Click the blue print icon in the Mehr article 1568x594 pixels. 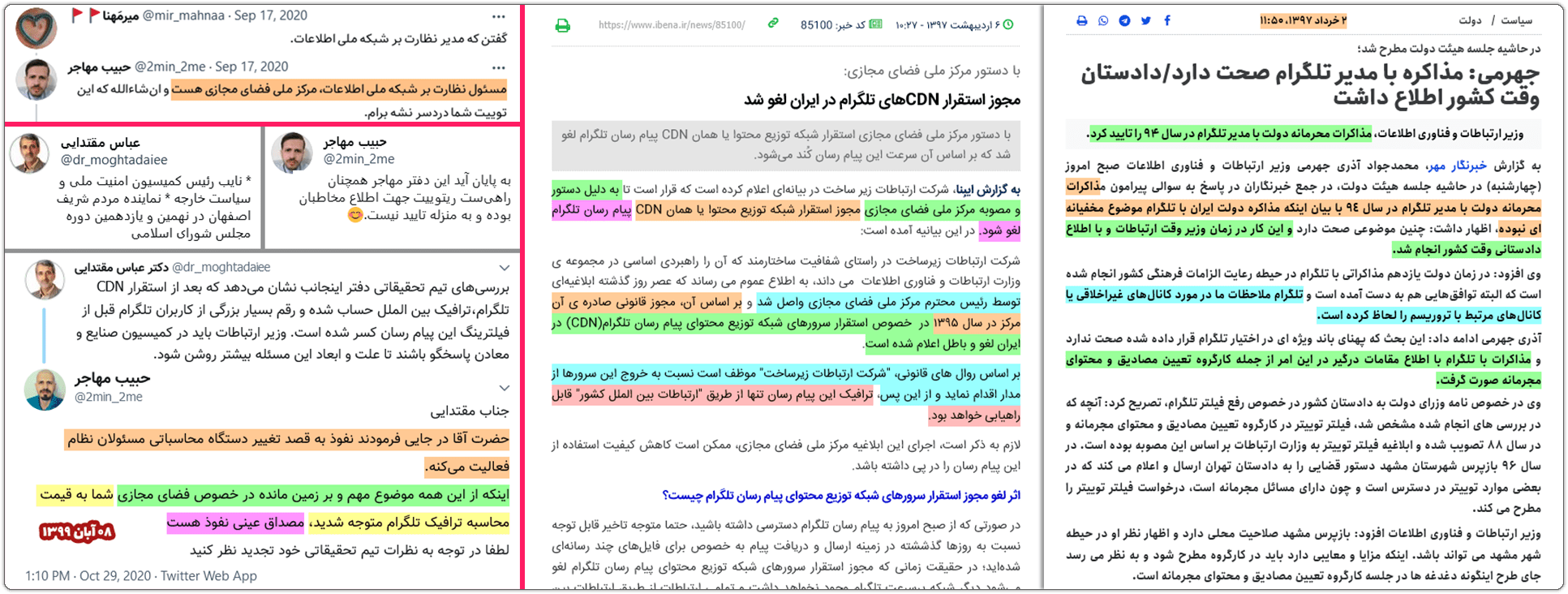(1081, 20)
